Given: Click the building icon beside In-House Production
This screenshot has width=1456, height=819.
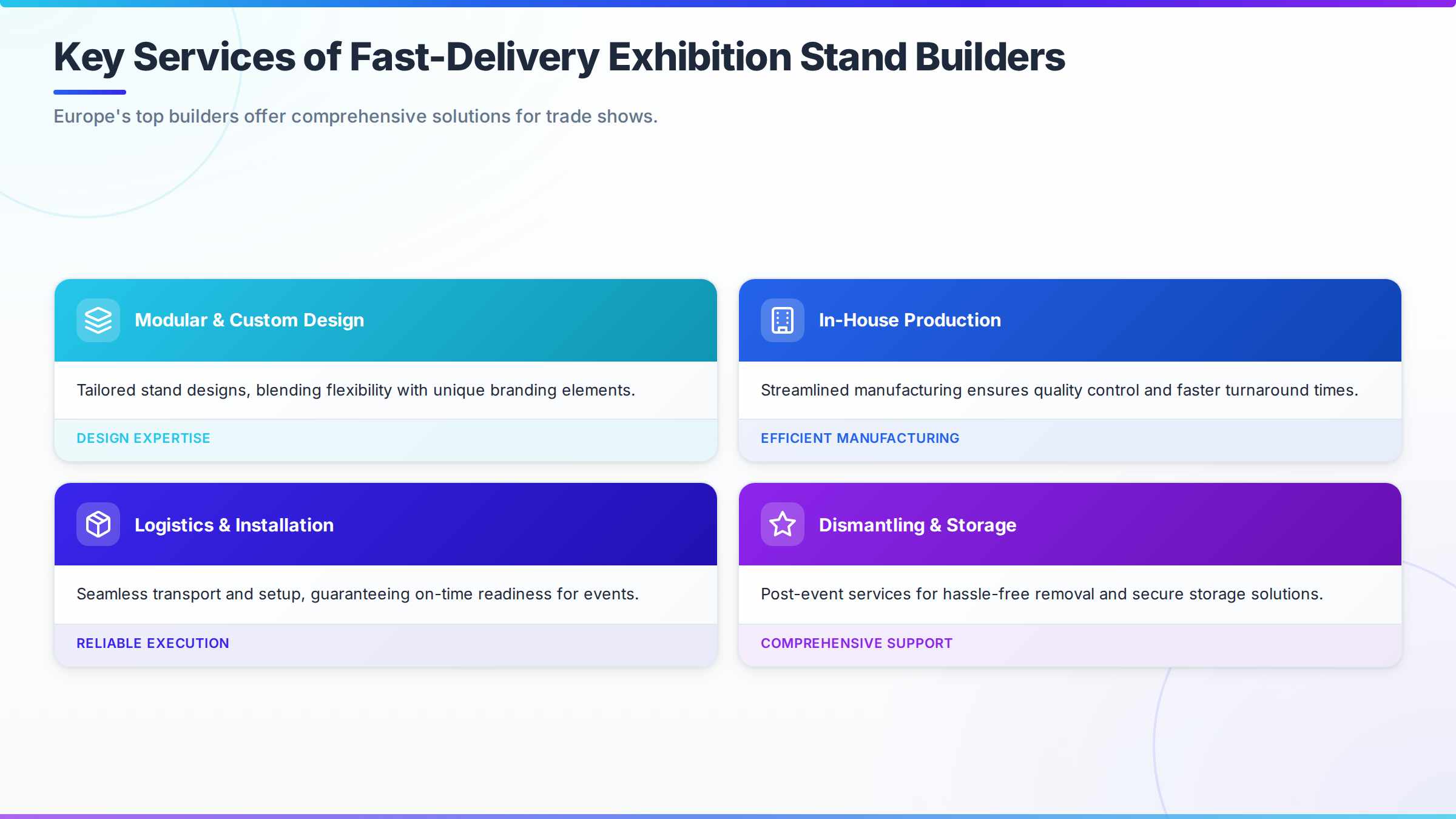Looking at the screenshot, I should pyautogui.click(x=783, y=320).
